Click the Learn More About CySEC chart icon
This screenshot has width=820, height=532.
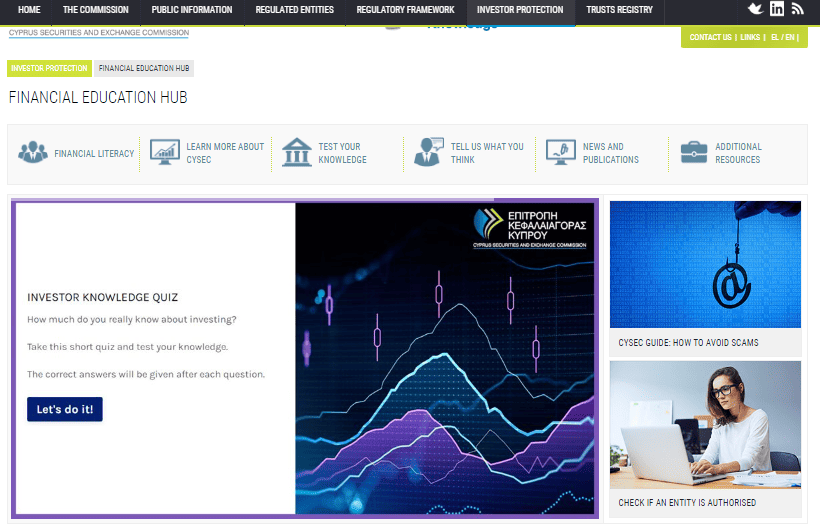coord(165,153)
